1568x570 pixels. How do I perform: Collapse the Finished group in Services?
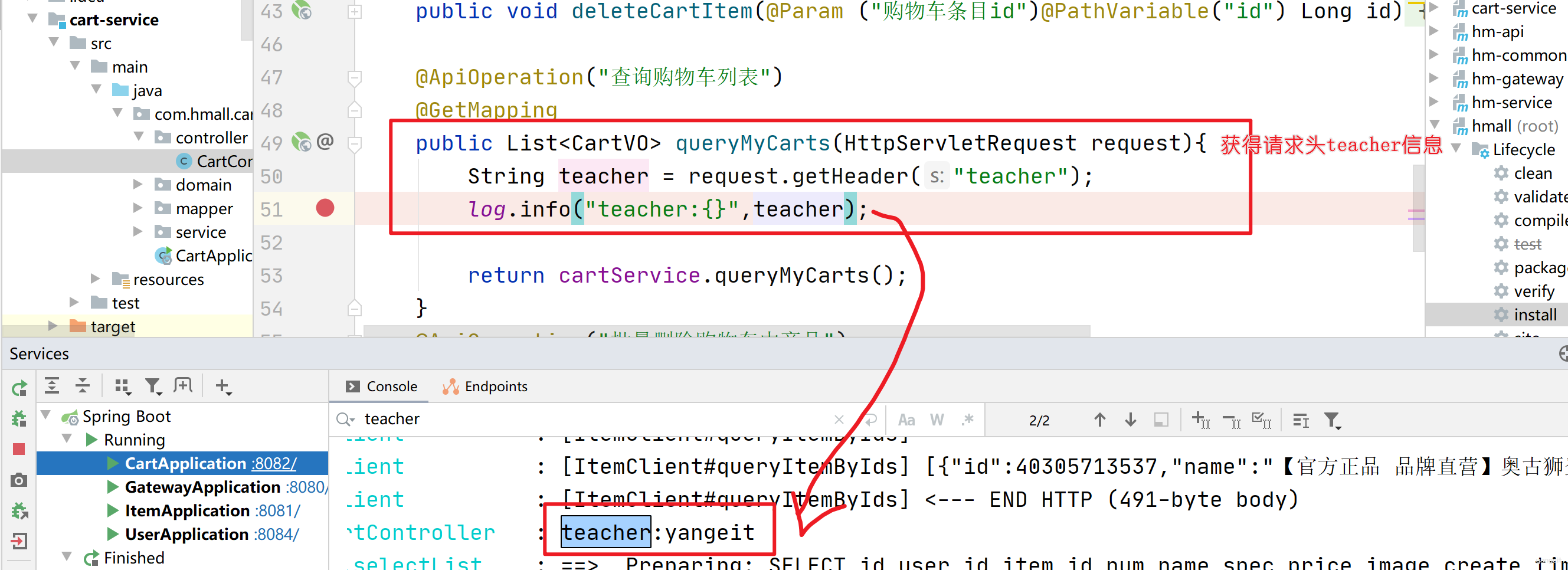(67, 556)
